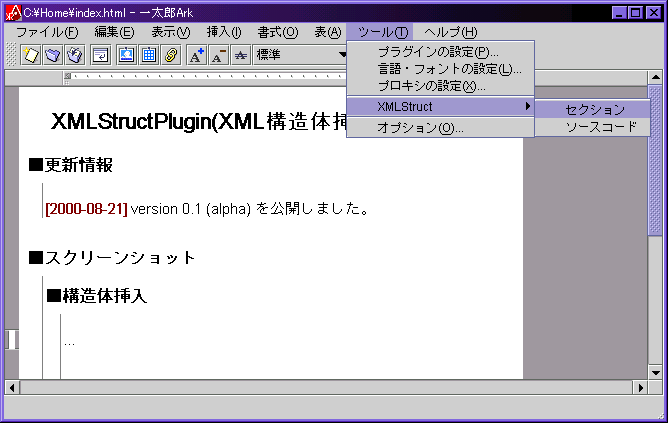Expand the XMLStruct submenu arrow

tap(528, 106)
